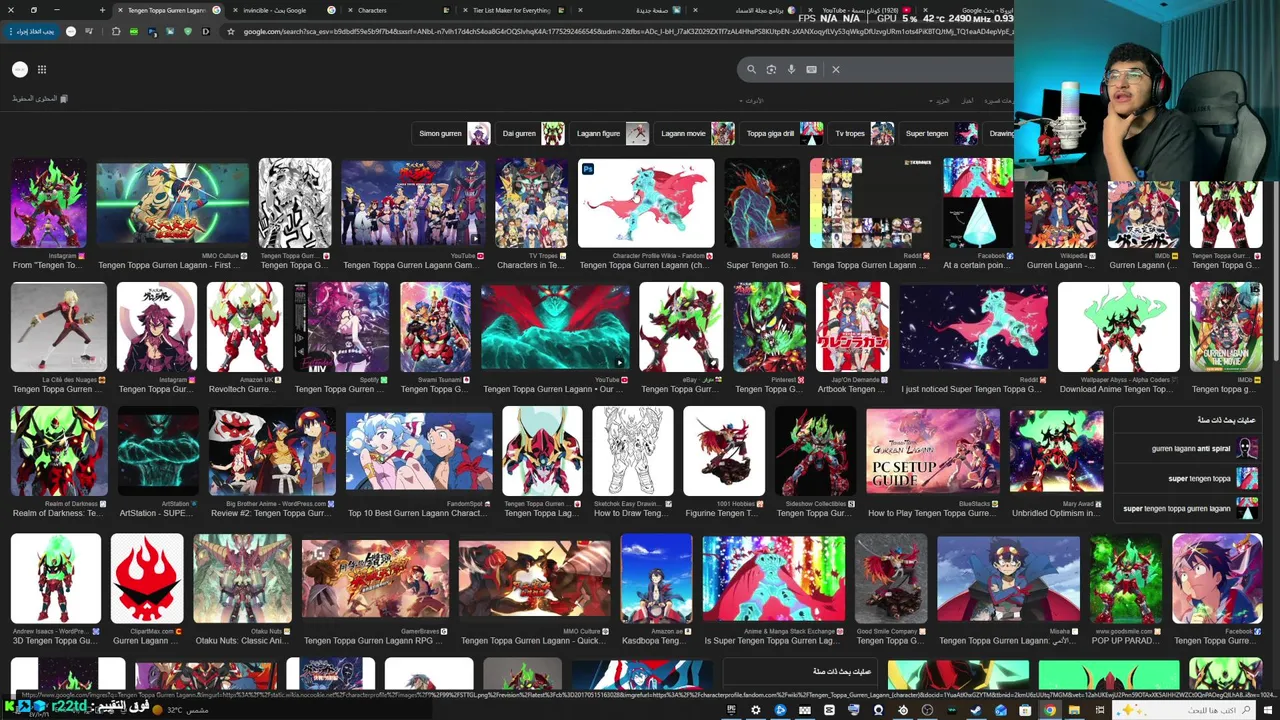Switch to the Tier List Maker tab
The height and width of the screenshot is (720, 1280).
[512, 10]
